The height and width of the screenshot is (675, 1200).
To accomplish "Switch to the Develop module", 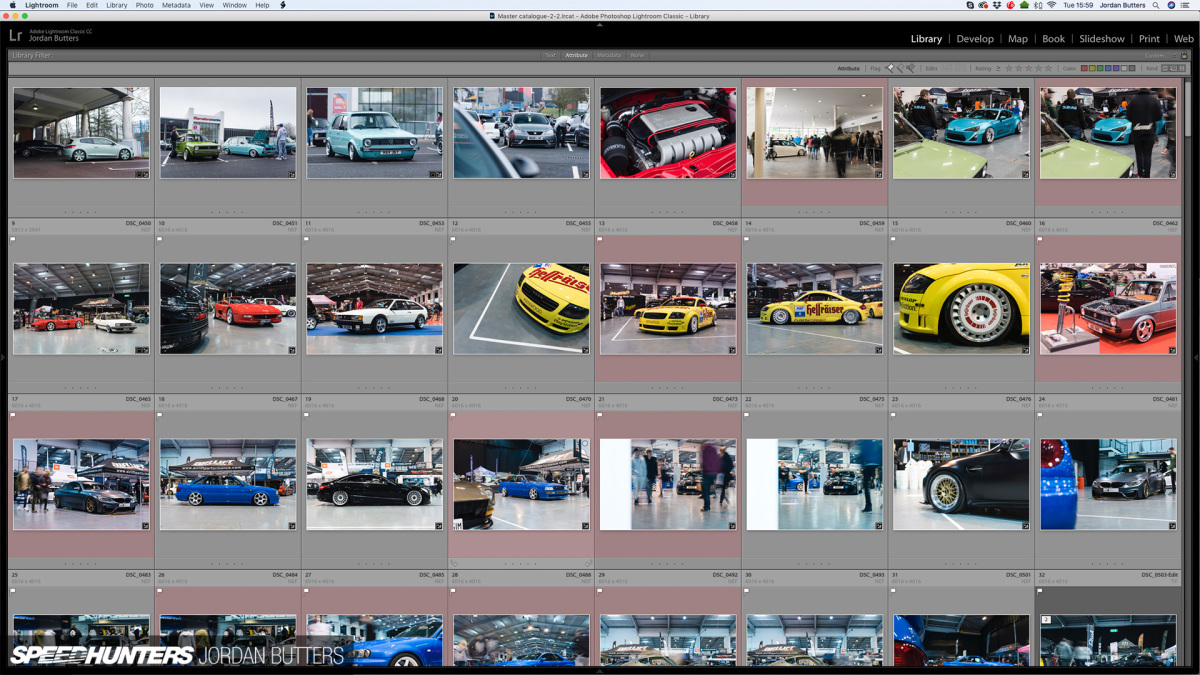I will [x=975, y=39].
